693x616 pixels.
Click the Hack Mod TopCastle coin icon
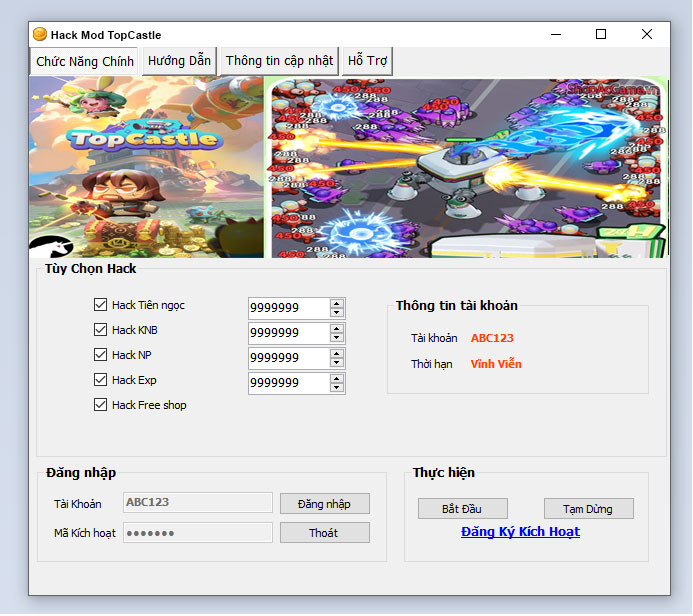(x=40, y=34)
